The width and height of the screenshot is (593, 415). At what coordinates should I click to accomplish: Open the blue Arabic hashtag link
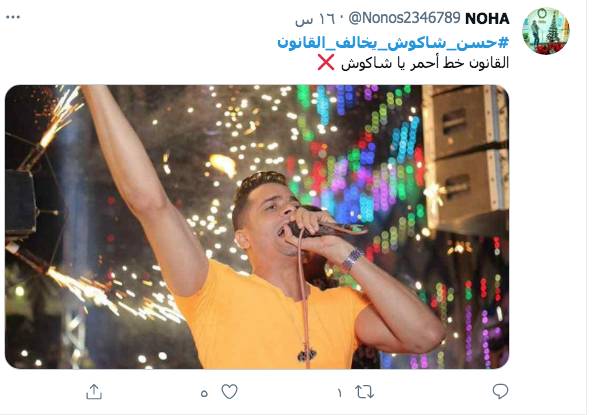click(393, 43)
